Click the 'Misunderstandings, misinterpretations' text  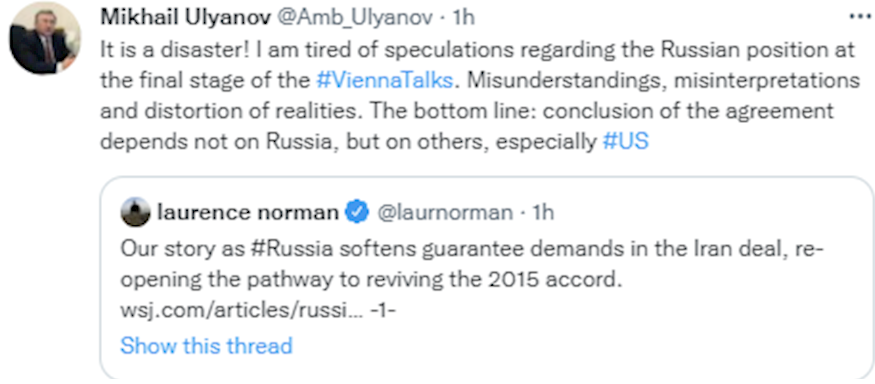click(662, 81)
